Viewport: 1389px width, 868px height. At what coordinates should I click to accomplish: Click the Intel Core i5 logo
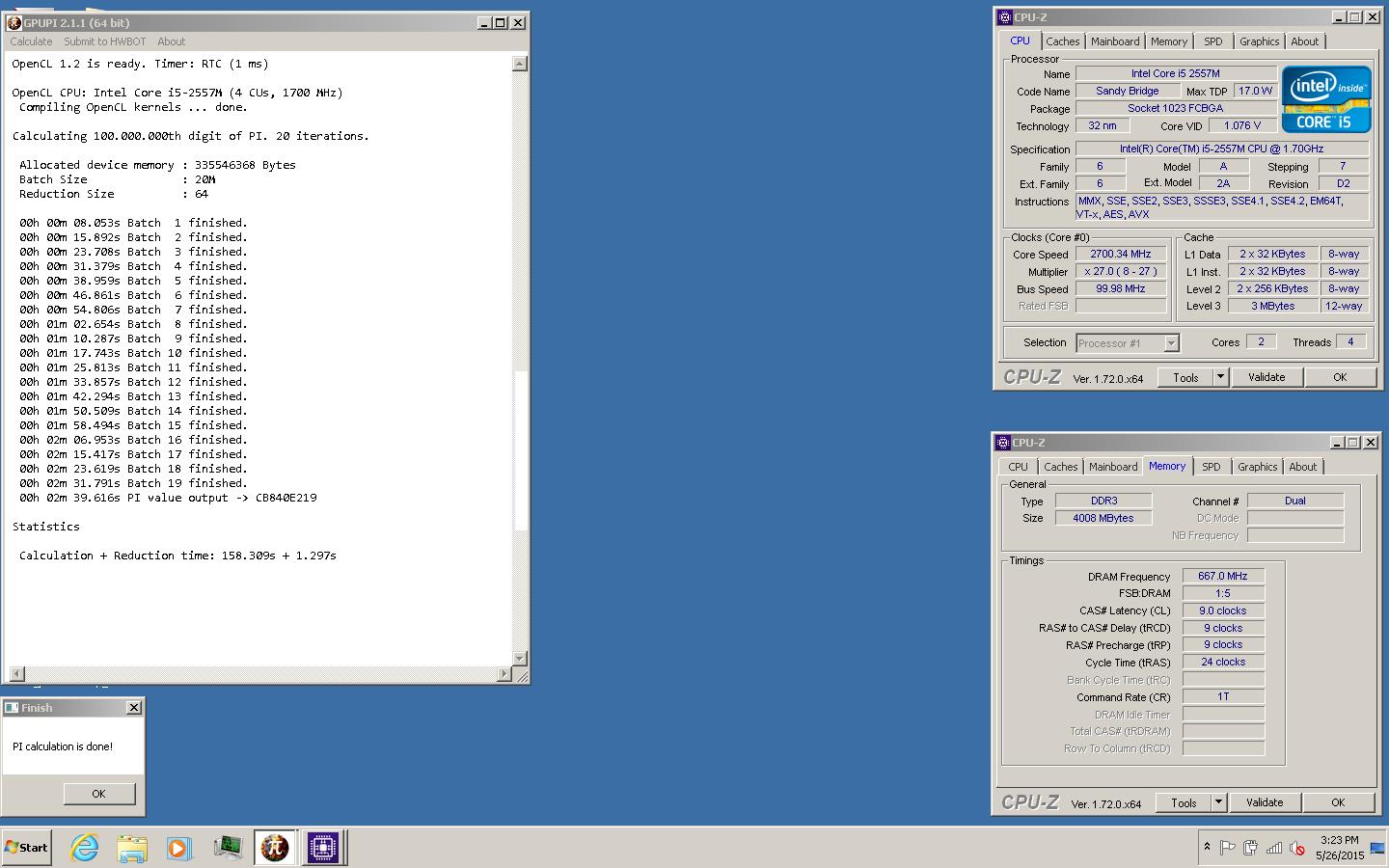[x=1325, y=98]
